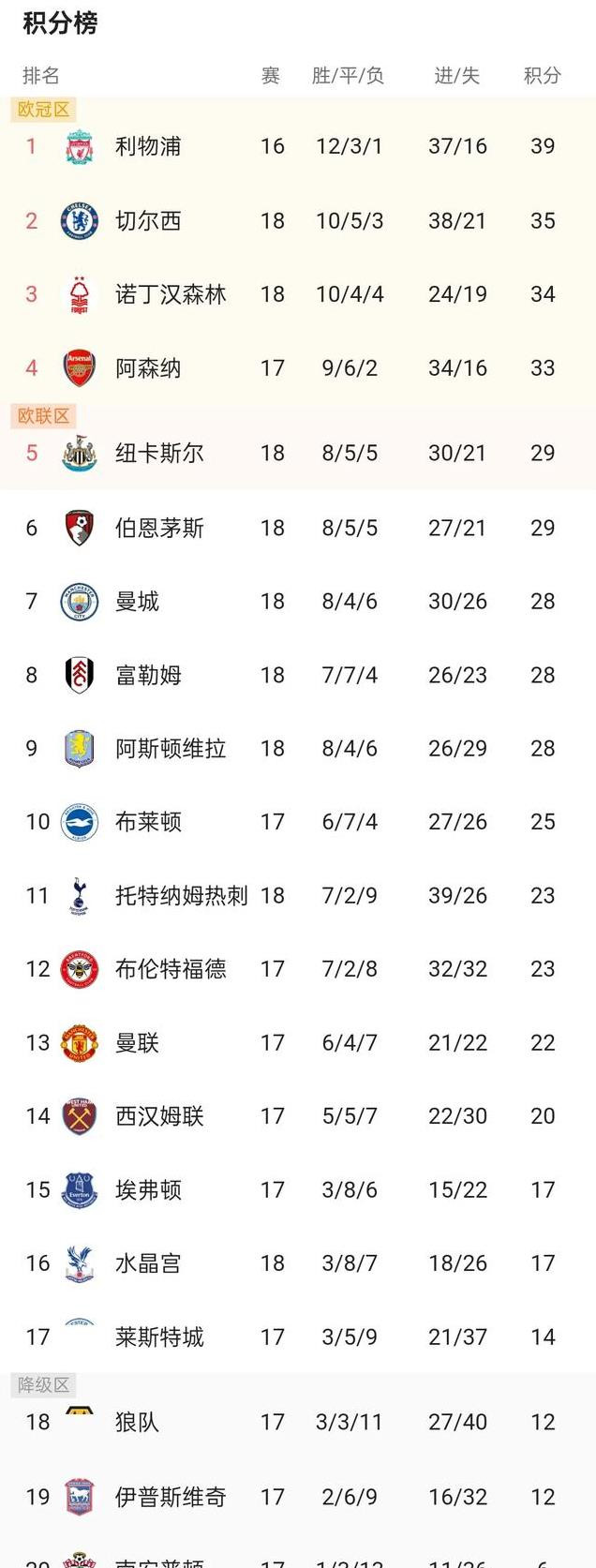This screenshot has width=596, height=1568.
Task: Tap the Manchester City round badge
Action: point(80,602)
